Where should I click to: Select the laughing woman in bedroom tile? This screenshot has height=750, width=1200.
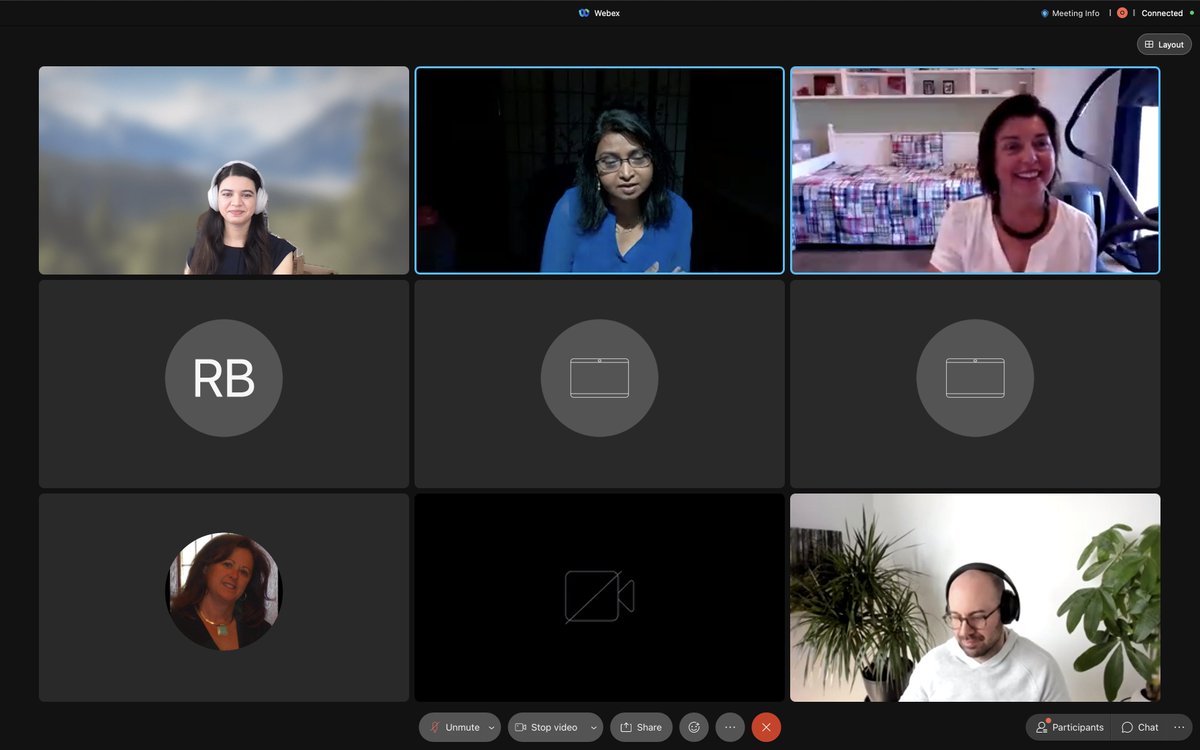point(976,170)
